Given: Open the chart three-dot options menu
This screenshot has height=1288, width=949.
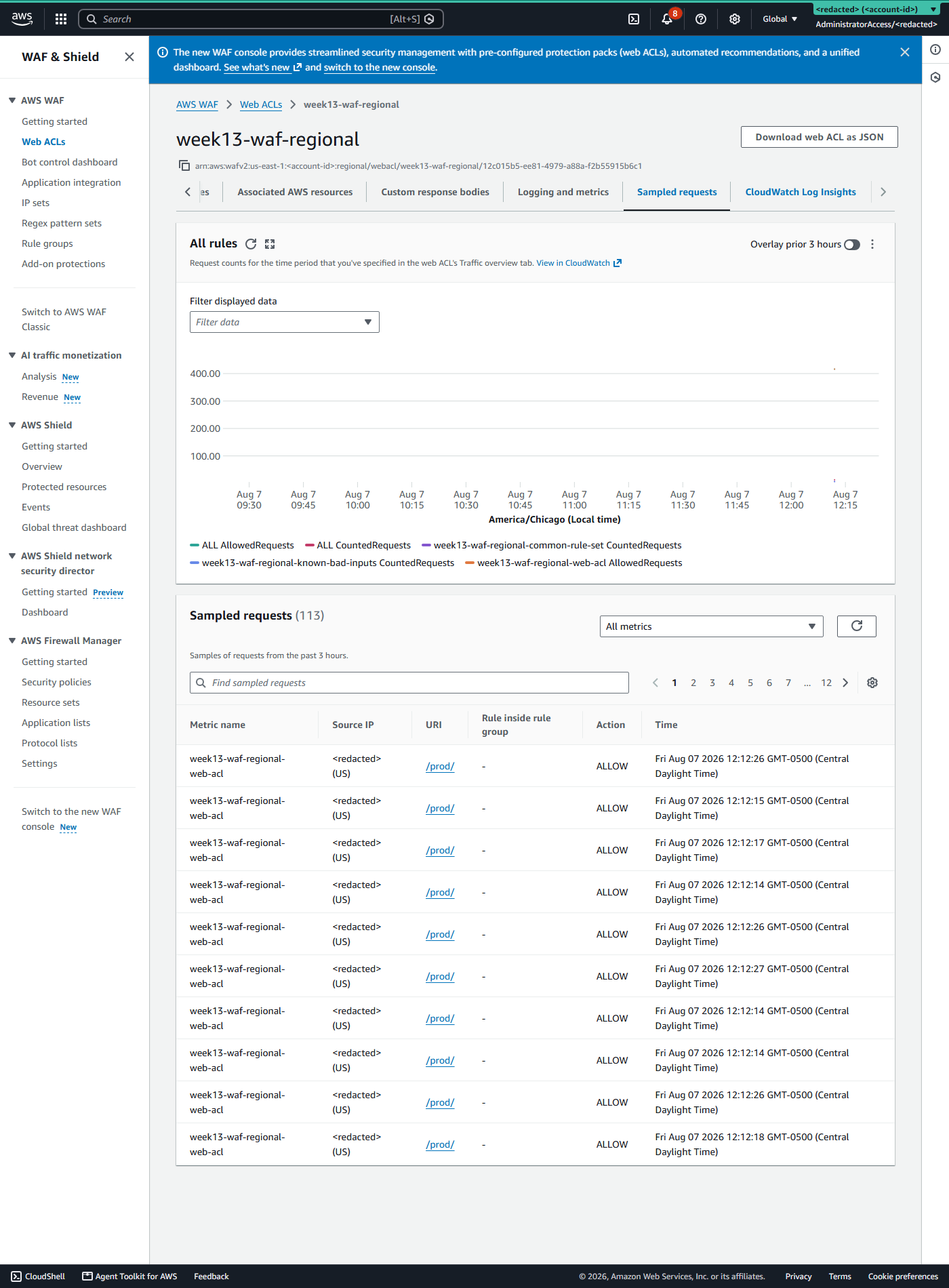Looking at the screenshot, I should pyautogui.click(x=872, y=244).
